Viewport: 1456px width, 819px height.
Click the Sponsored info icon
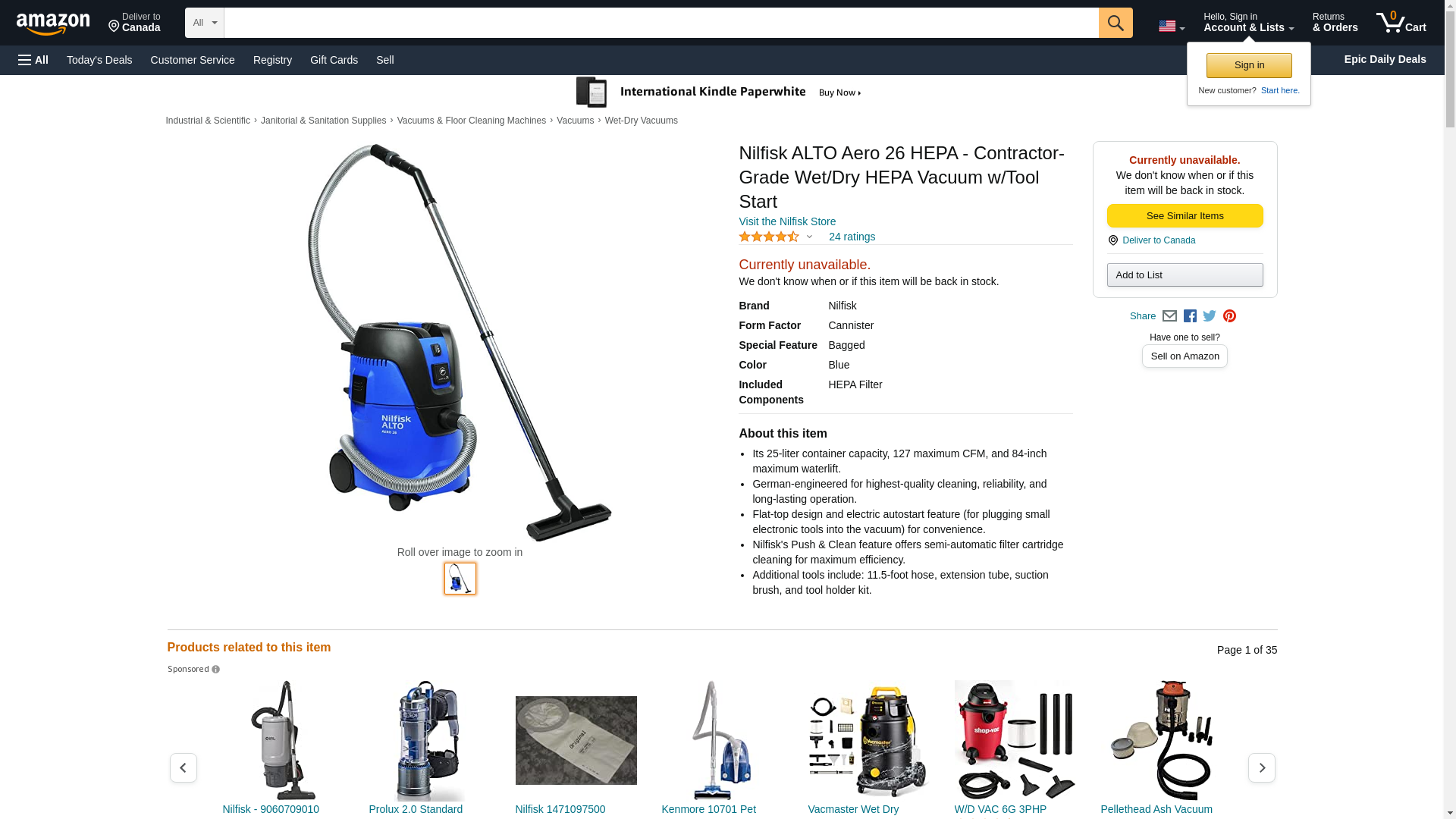point(215,670)
